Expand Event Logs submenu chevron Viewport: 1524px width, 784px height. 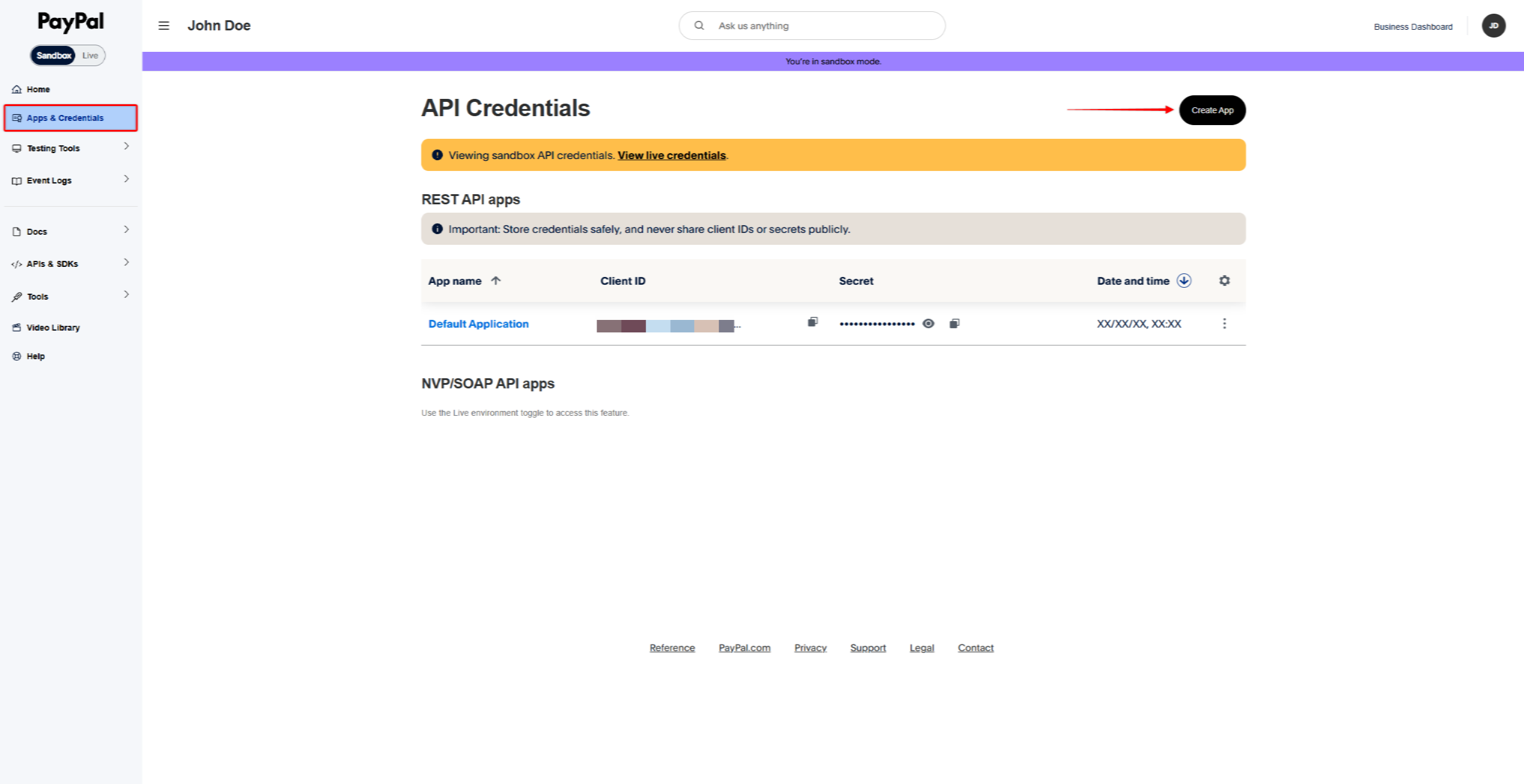click(x=126, y=179)
